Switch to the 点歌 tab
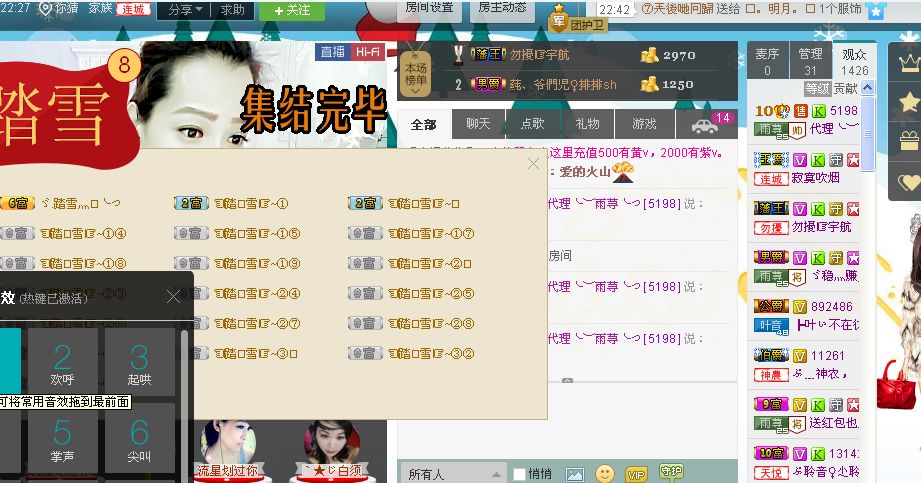 coord(533,124)
